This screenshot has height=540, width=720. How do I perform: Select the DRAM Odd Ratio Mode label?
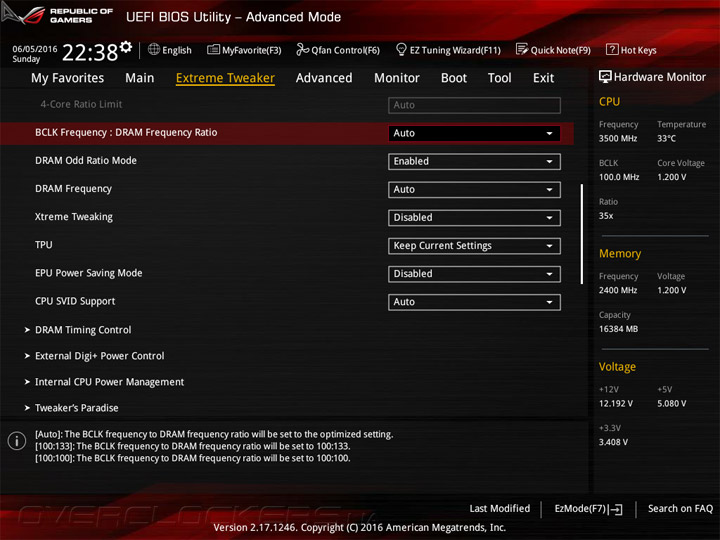[x=86, y=161]
